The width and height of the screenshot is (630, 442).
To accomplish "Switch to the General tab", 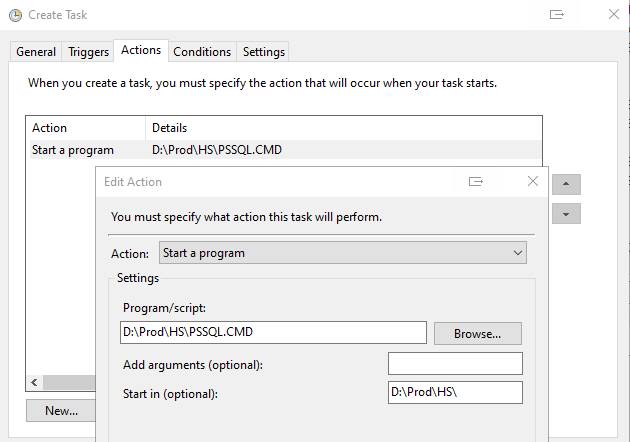I will click(36, 52).
